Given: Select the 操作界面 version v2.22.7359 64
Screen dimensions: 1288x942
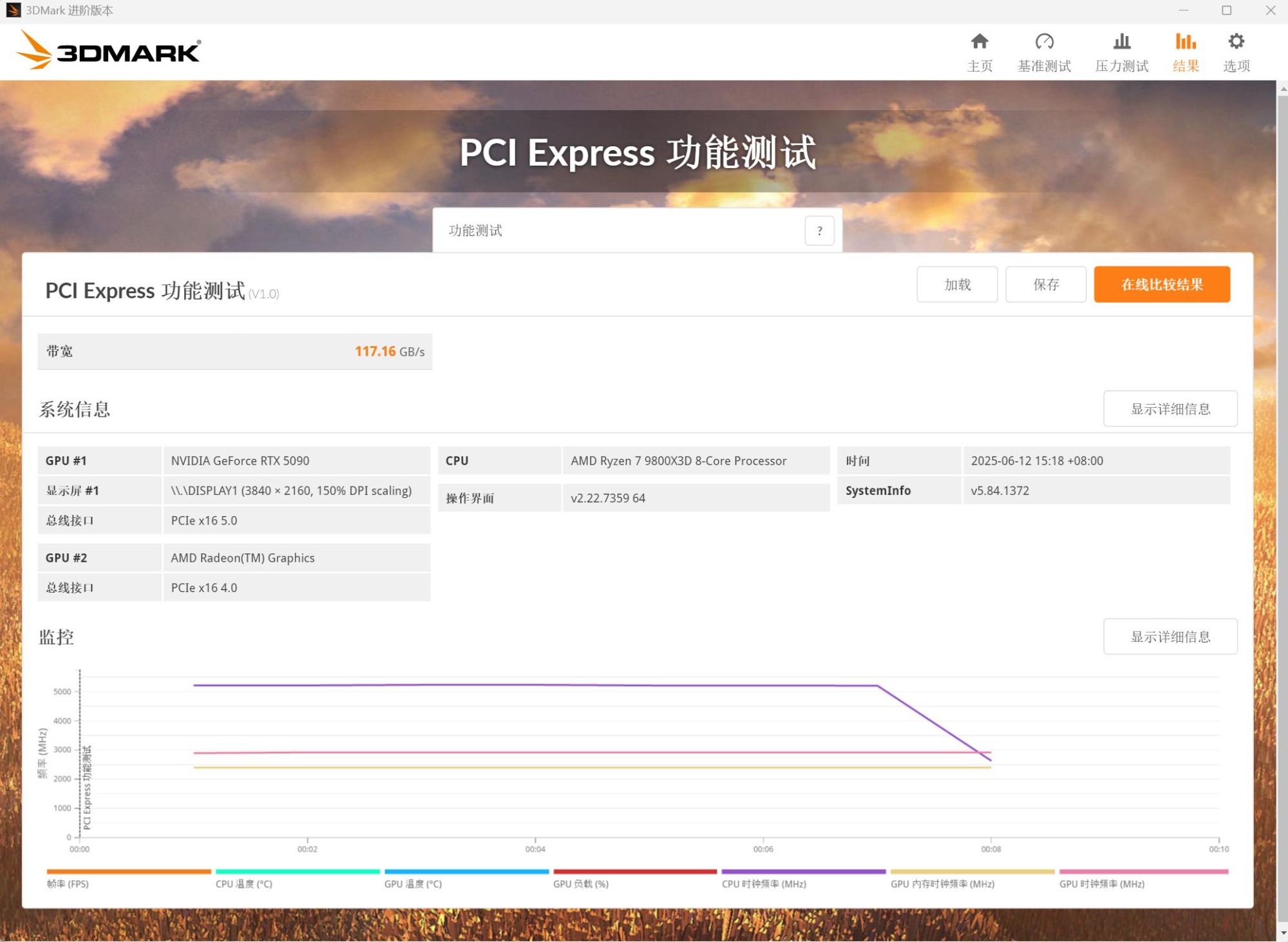Looking at the screenshot, I should coord(608,498).
